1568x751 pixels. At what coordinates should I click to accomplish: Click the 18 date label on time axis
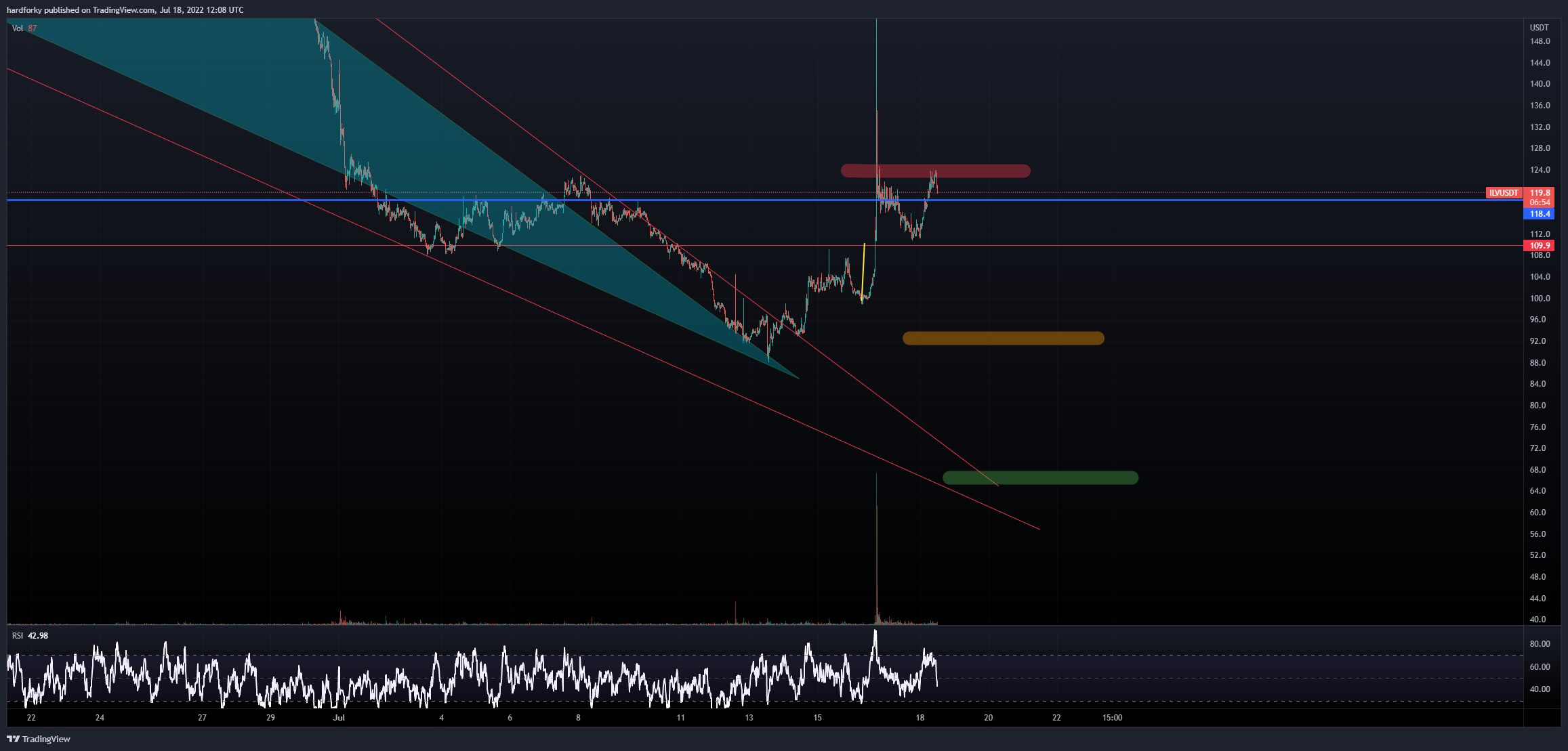920,718
